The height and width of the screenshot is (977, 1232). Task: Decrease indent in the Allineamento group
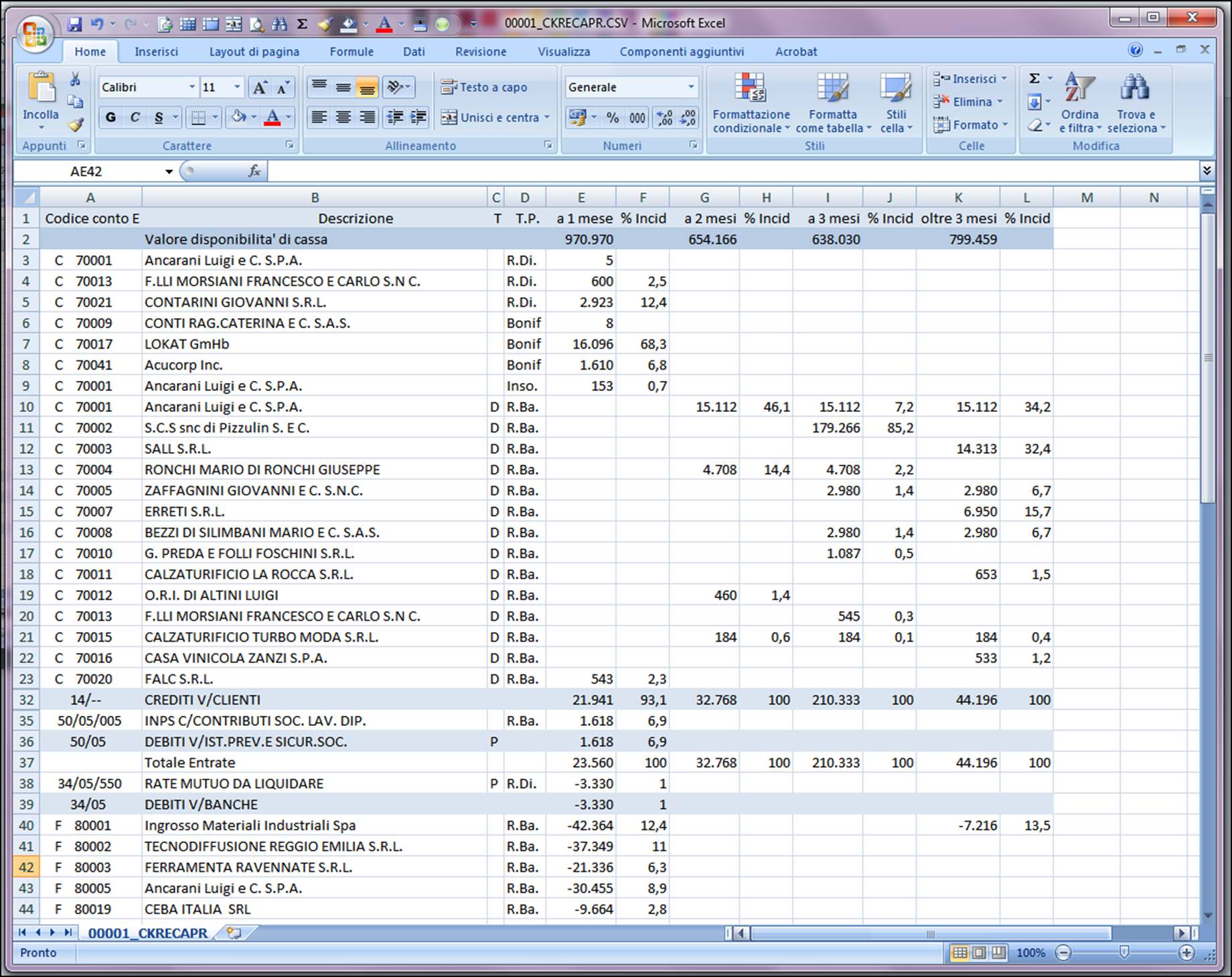click(x=395, y=117)
